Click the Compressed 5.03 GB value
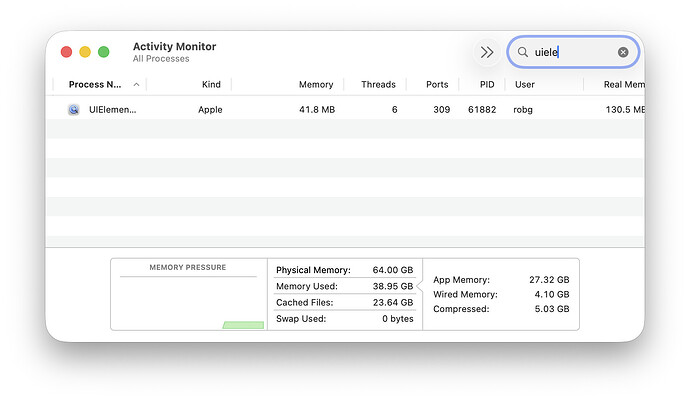This screenshot has width=690, height=401. [552, 309]
